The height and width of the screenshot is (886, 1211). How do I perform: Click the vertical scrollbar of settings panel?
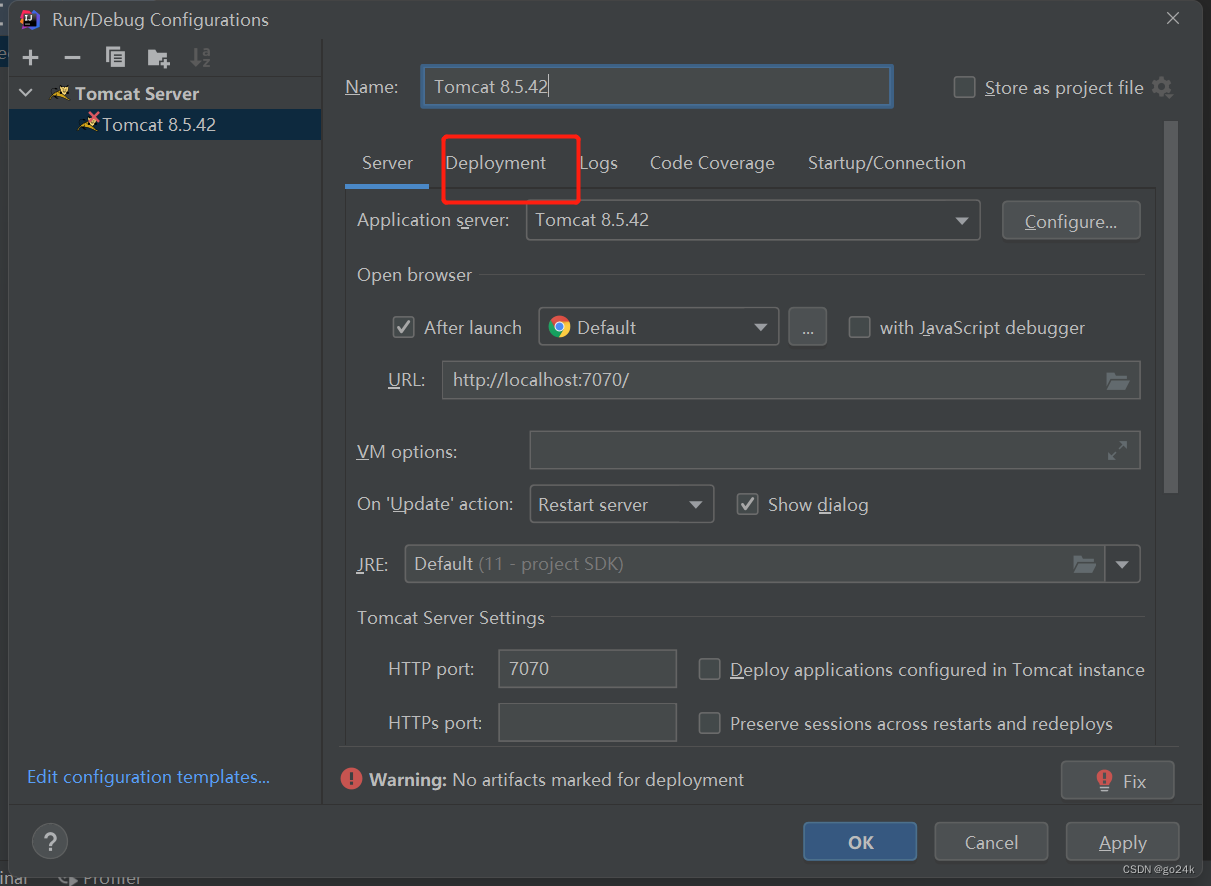[x=1171, y=306]
